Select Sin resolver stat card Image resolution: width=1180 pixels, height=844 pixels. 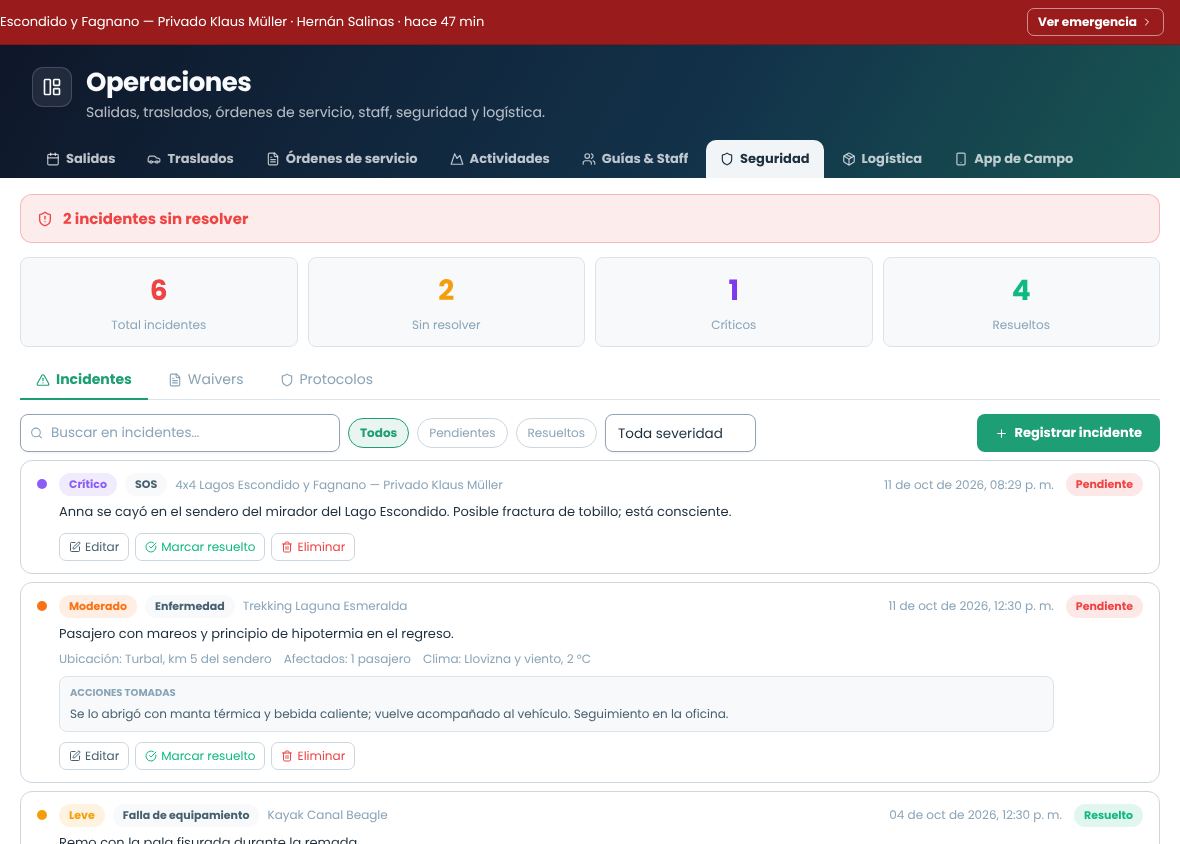pos(446,302)
